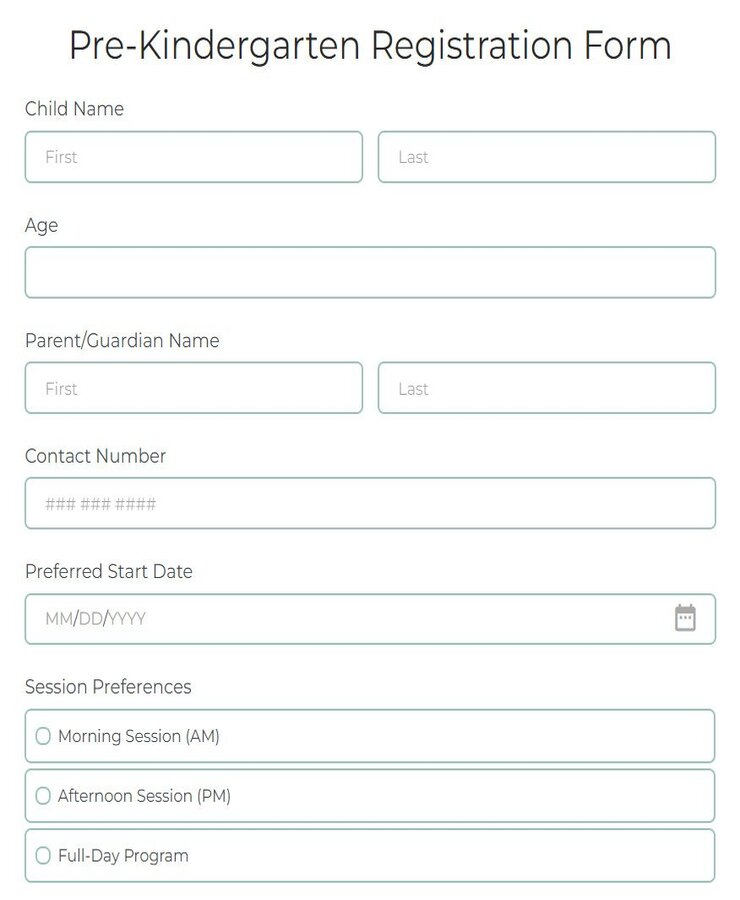This screenshot has height=900, width=740.
Task: Click the Preferred Start Date label
Action: click(x=109, y=571)
